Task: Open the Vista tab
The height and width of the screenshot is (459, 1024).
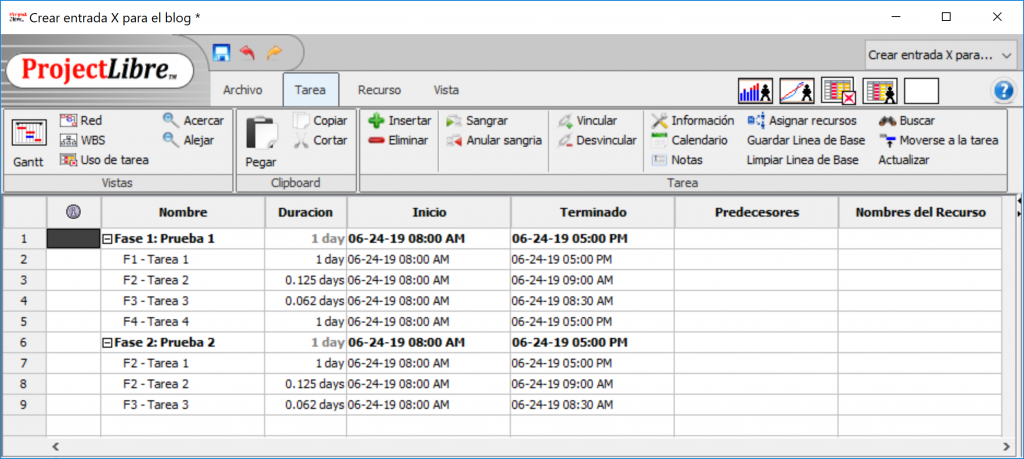Action: click(x=446, y=90)
